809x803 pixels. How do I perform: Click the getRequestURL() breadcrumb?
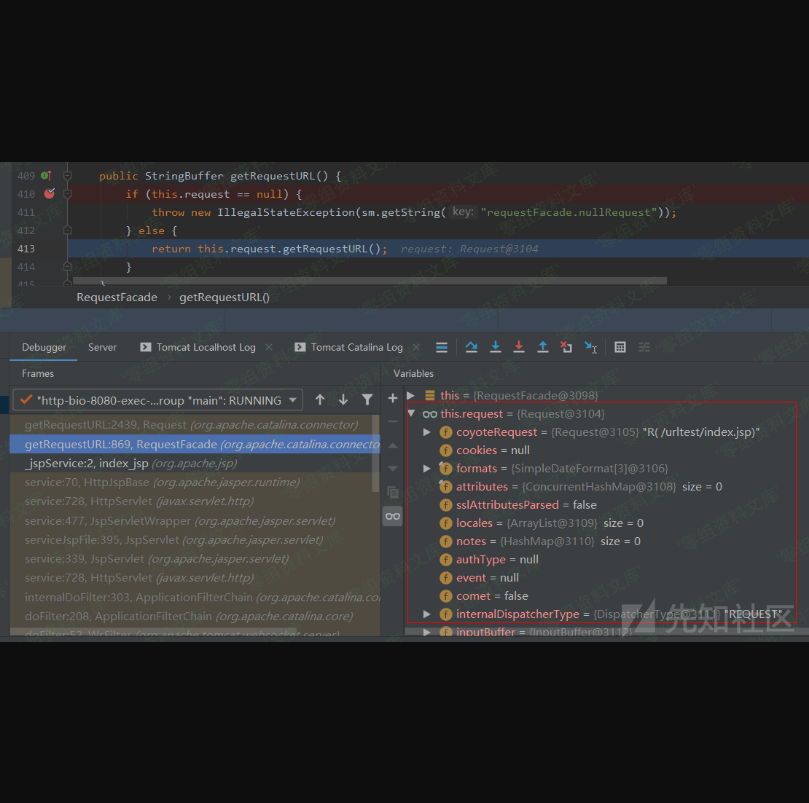pos(224,297)
